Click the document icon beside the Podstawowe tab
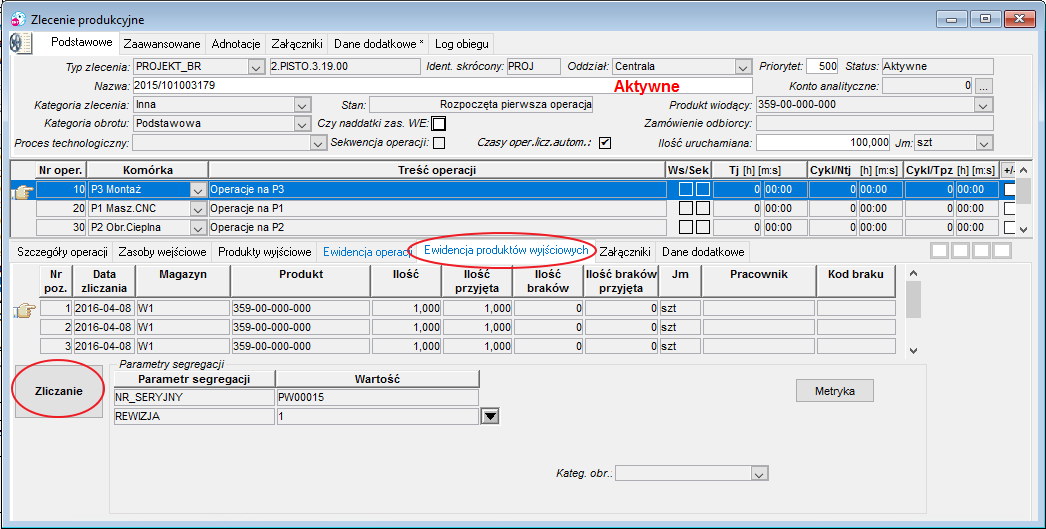 pos(21,43)
